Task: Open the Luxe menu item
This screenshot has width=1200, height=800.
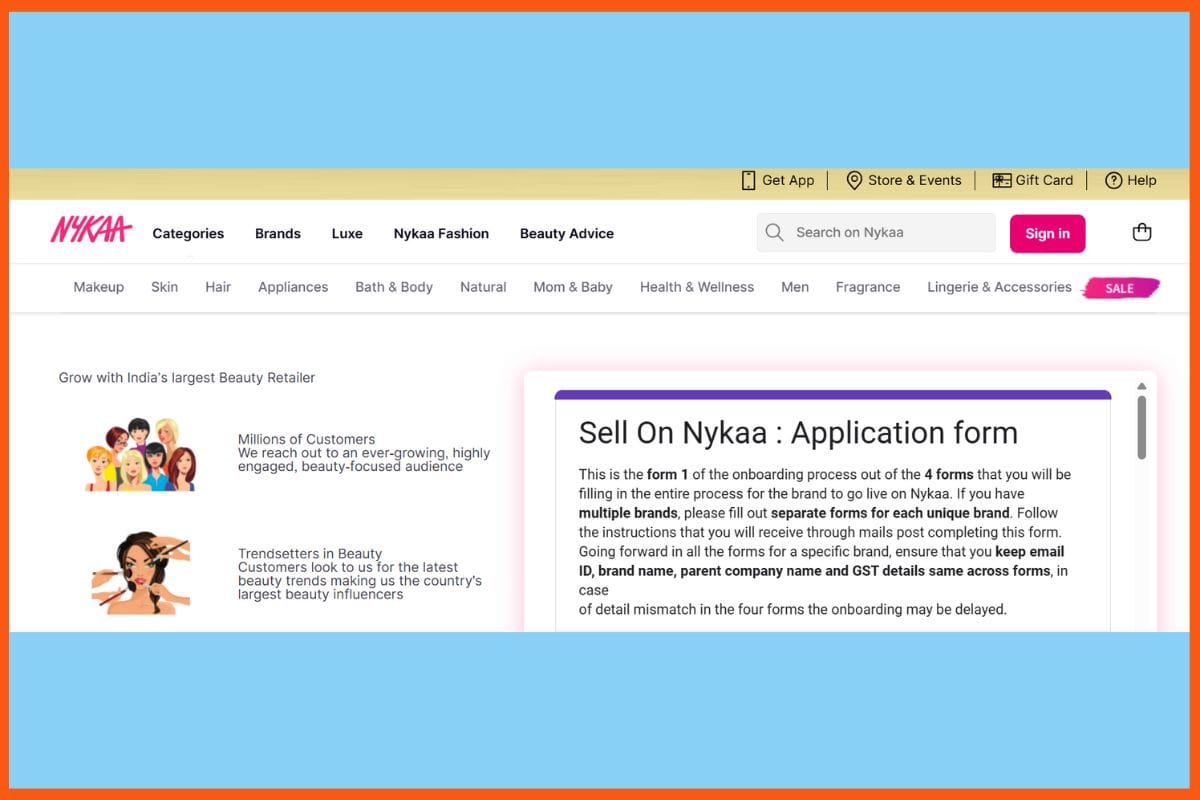Action: 347,233
